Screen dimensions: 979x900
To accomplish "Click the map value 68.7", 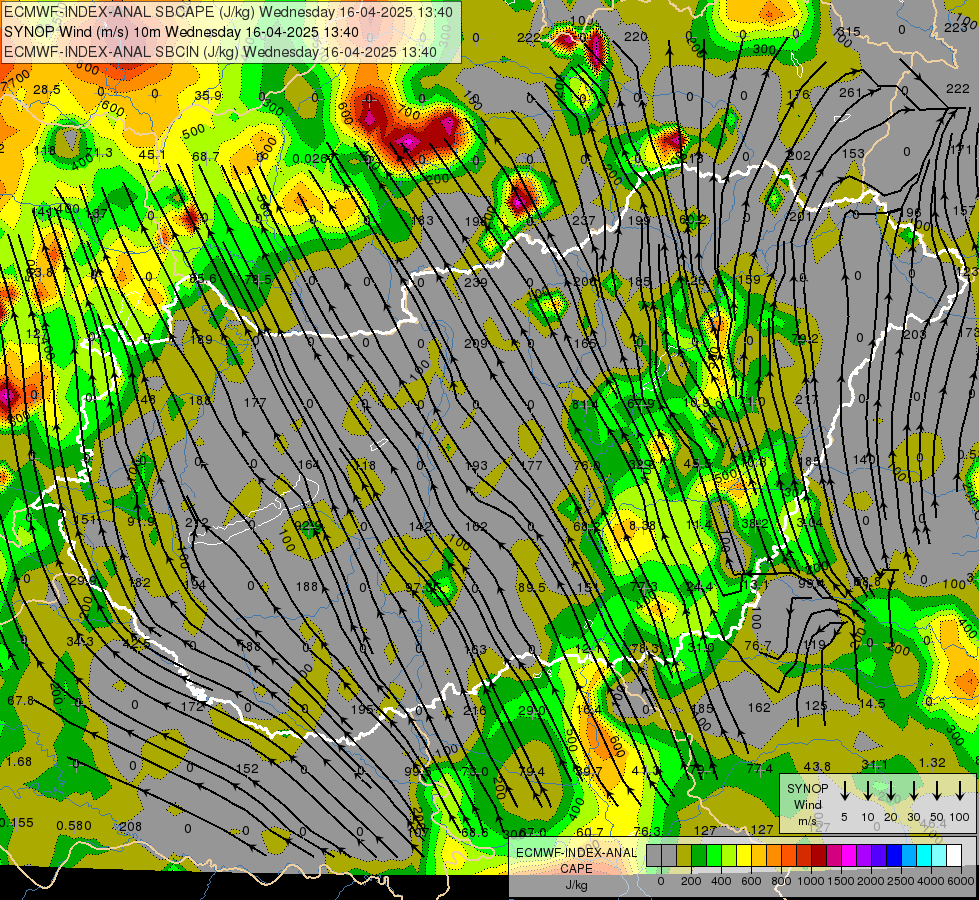I will click(205, 156).
